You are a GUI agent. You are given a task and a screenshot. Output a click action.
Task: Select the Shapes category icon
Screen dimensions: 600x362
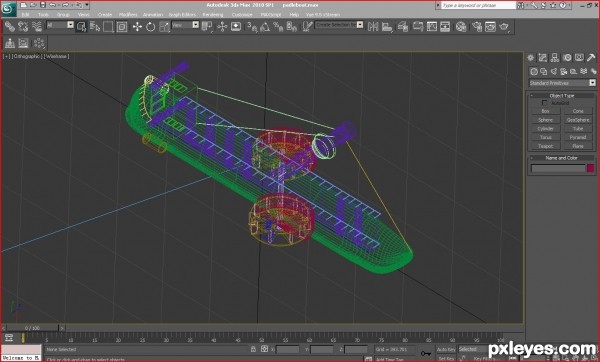point(543,72)
